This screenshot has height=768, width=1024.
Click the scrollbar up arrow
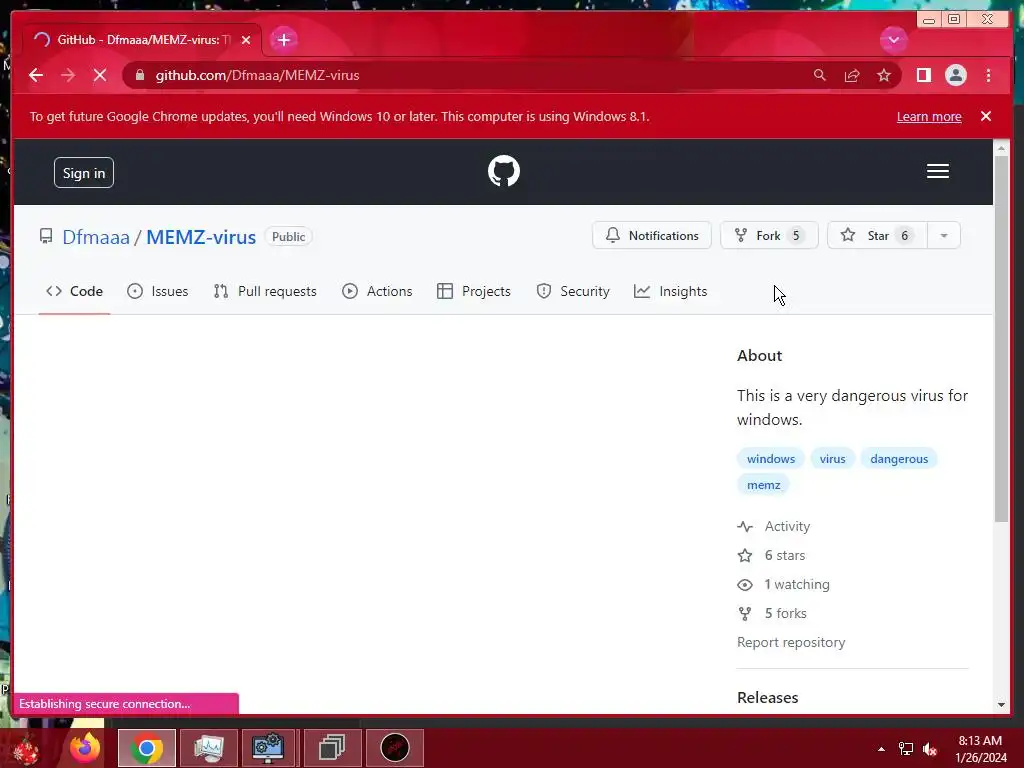[1001, 148]
